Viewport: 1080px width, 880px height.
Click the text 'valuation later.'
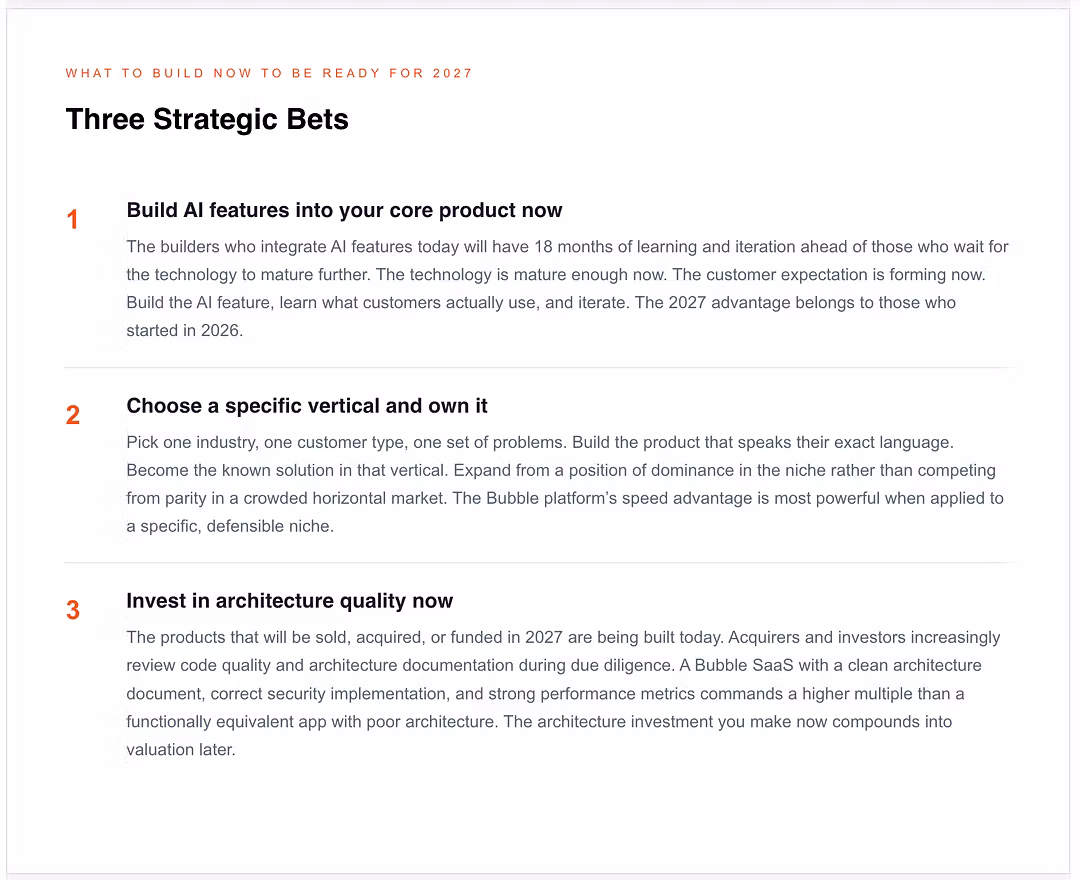click(180, 750)
